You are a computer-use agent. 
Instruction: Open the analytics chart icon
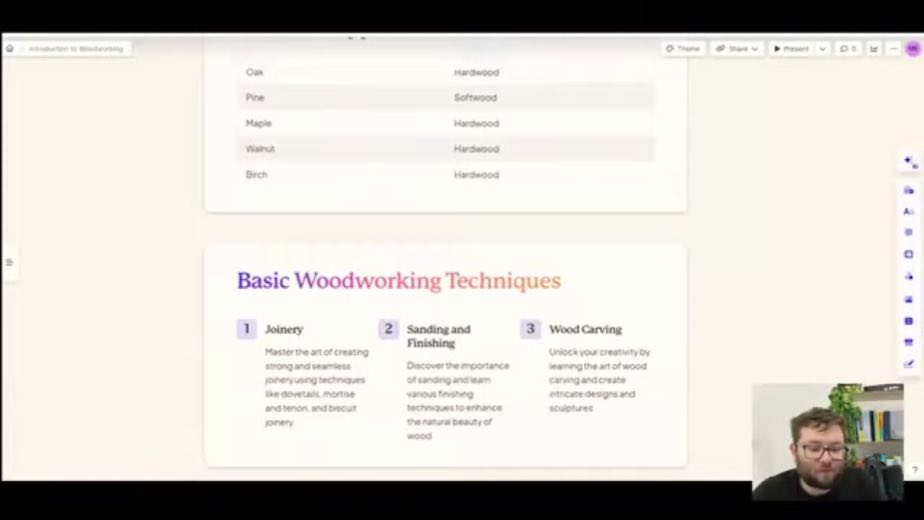pyautogui.click(x=874, y=49)
